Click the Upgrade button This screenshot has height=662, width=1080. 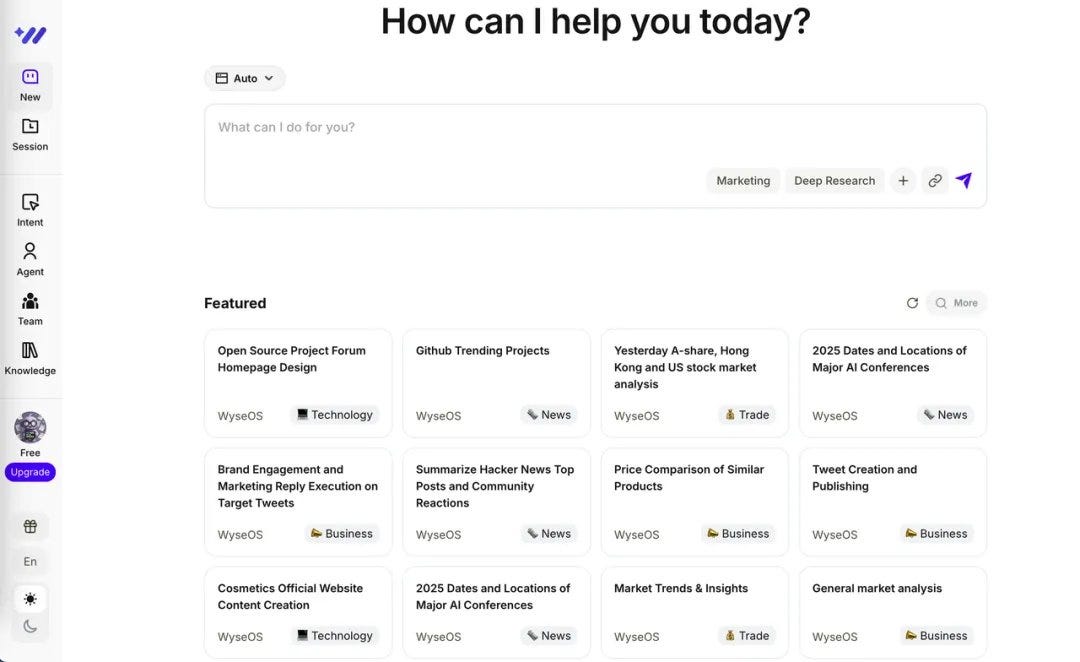click(x=30, y=471)
